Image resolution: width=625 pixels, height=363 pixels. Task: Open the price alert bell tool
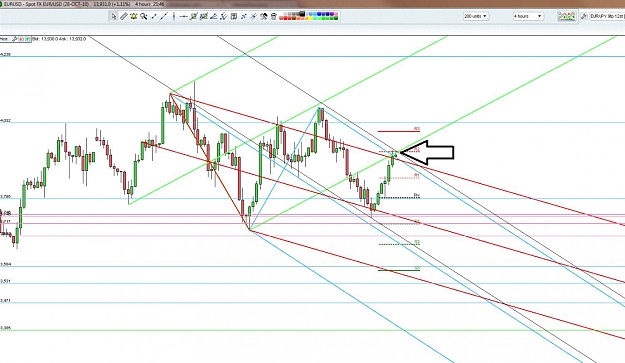pyautogui.click(x=134, y=16)
